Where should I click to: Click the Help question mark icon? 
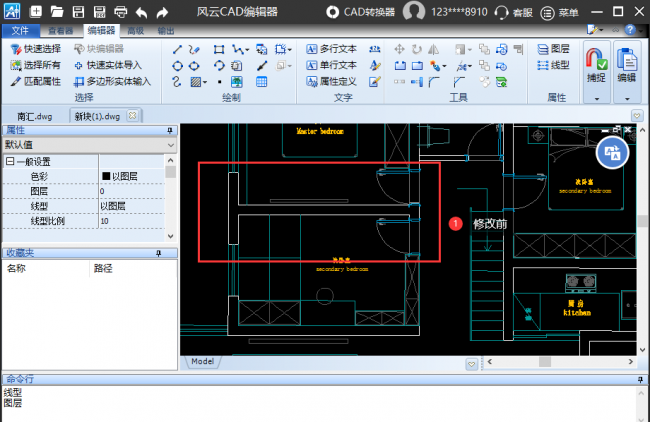coord(630,30)
